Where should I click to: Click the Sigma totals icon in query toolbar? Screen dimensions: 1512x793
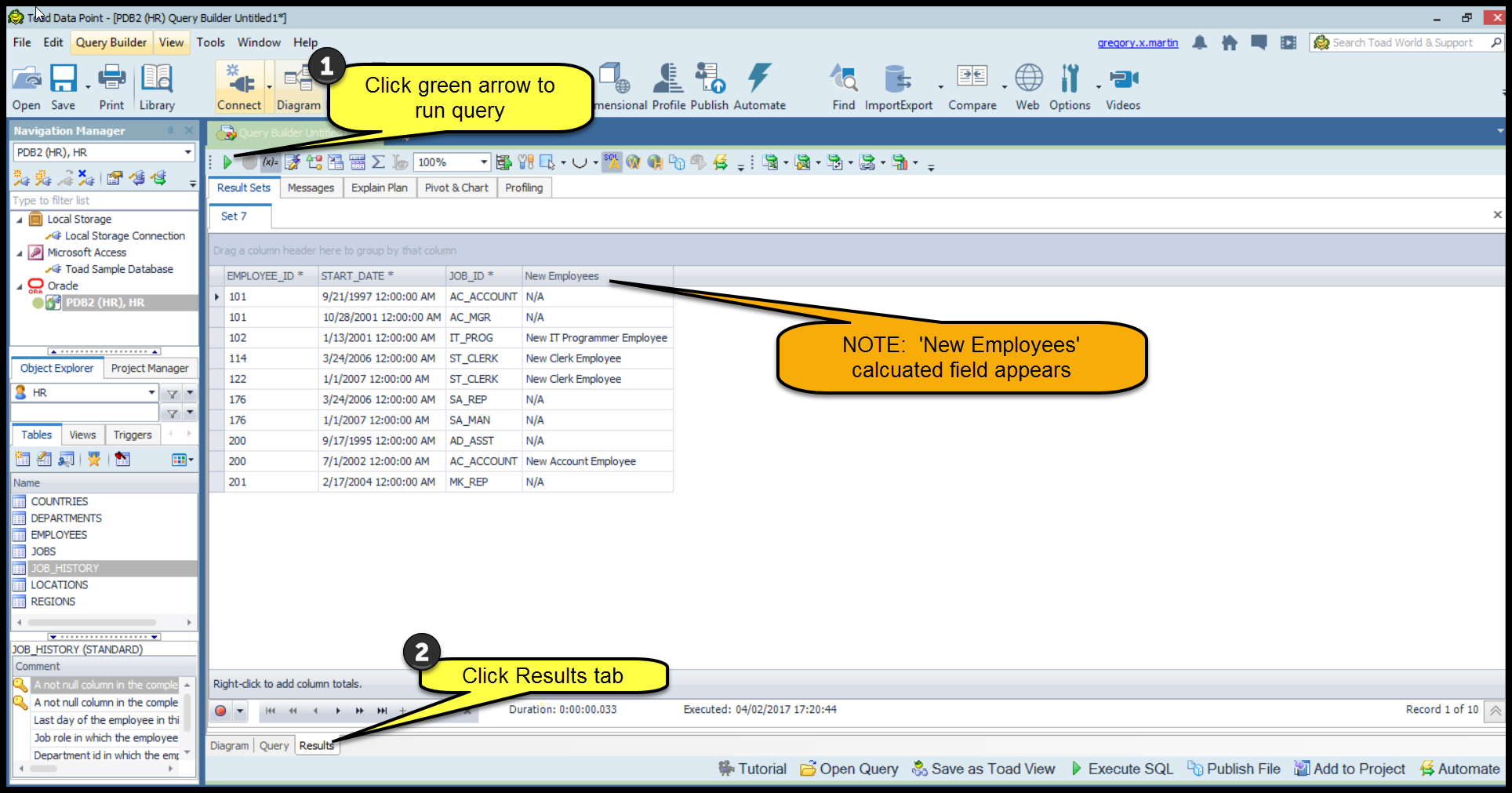[378, 162]
